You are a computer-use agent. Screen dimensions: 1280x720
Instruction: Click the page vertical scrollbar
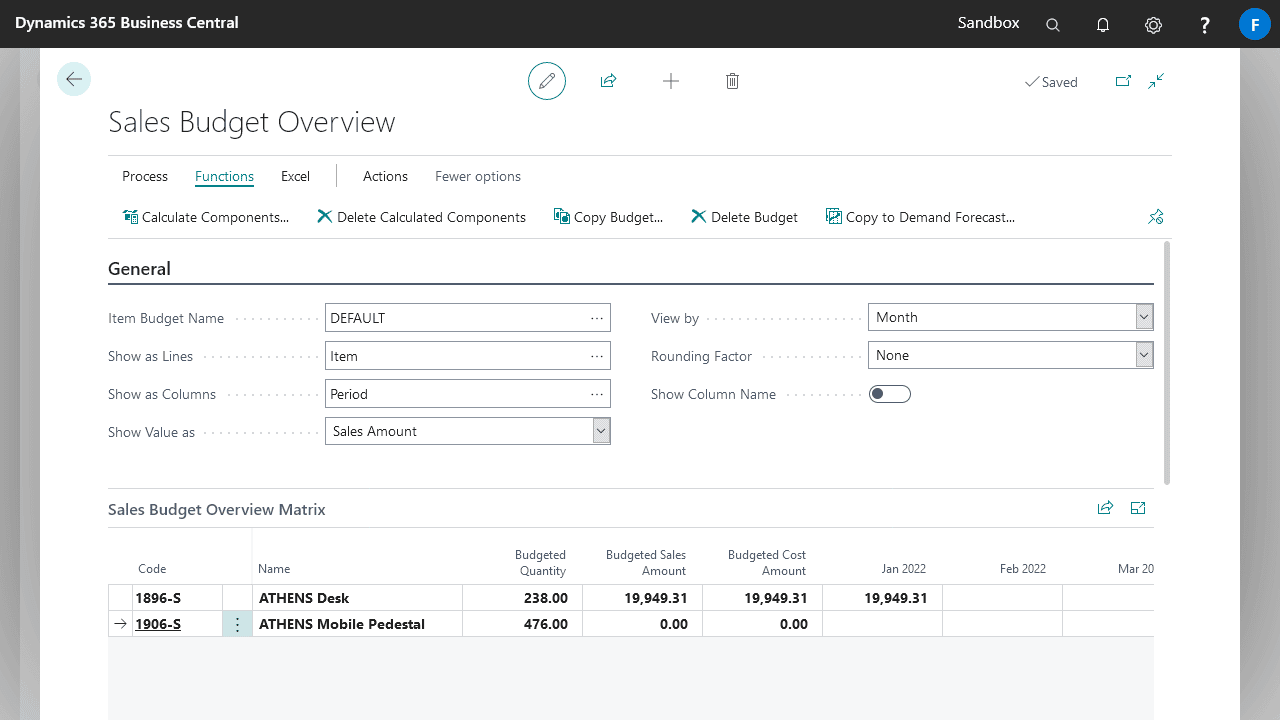tap(1167, 362)
